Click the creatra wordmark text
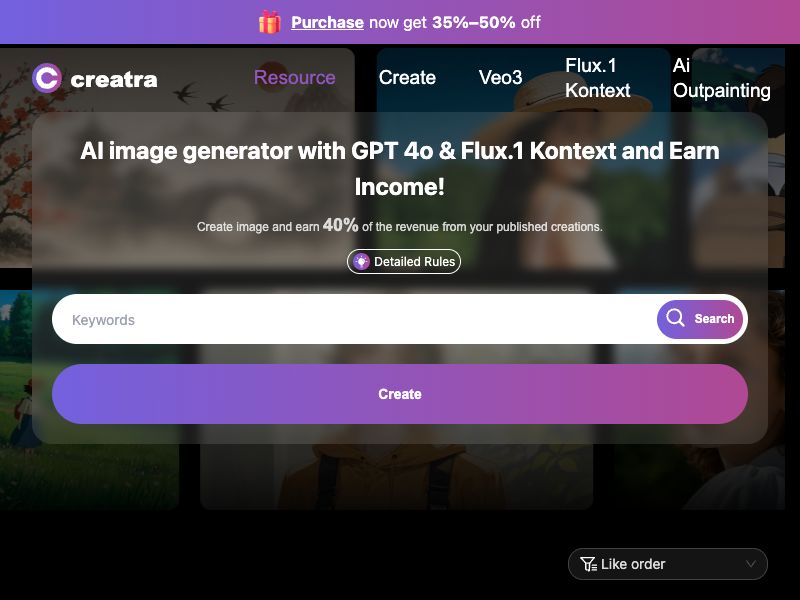Screen dimensions: 800x600 click(114, 79)
